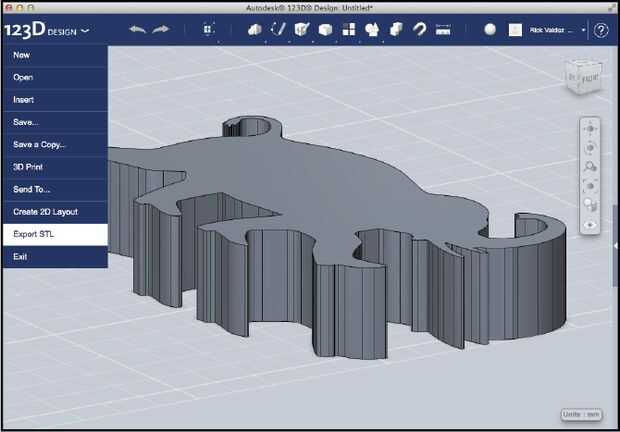This screenshot has width=620, height=432.
Task: Open the Pattern tool
Action: point(349,30)
